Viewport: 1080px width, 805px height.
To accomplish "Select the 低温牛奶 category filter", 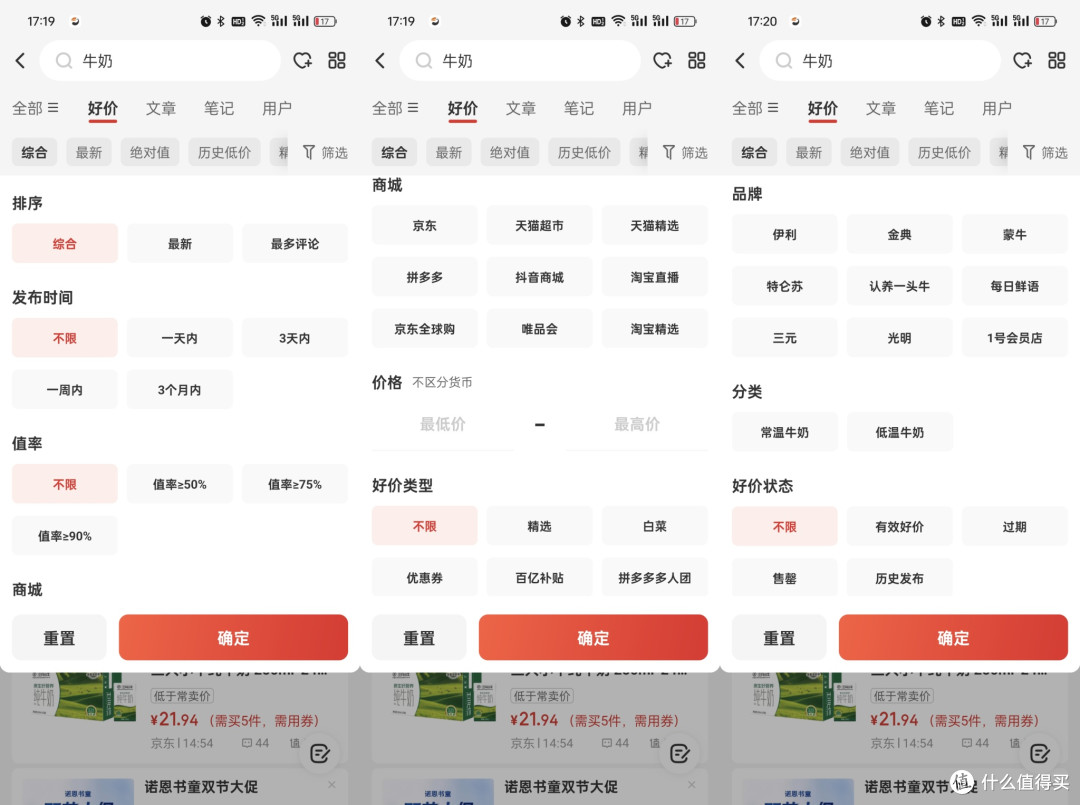I will coord(900,432).
